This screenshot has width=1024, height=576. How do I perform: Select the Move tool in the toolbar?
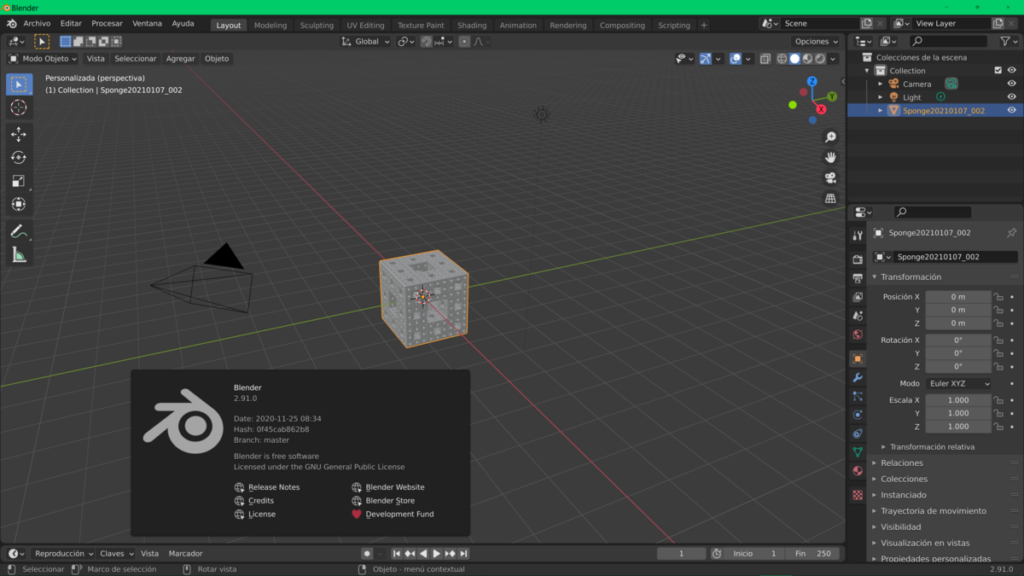pos(18,133)
